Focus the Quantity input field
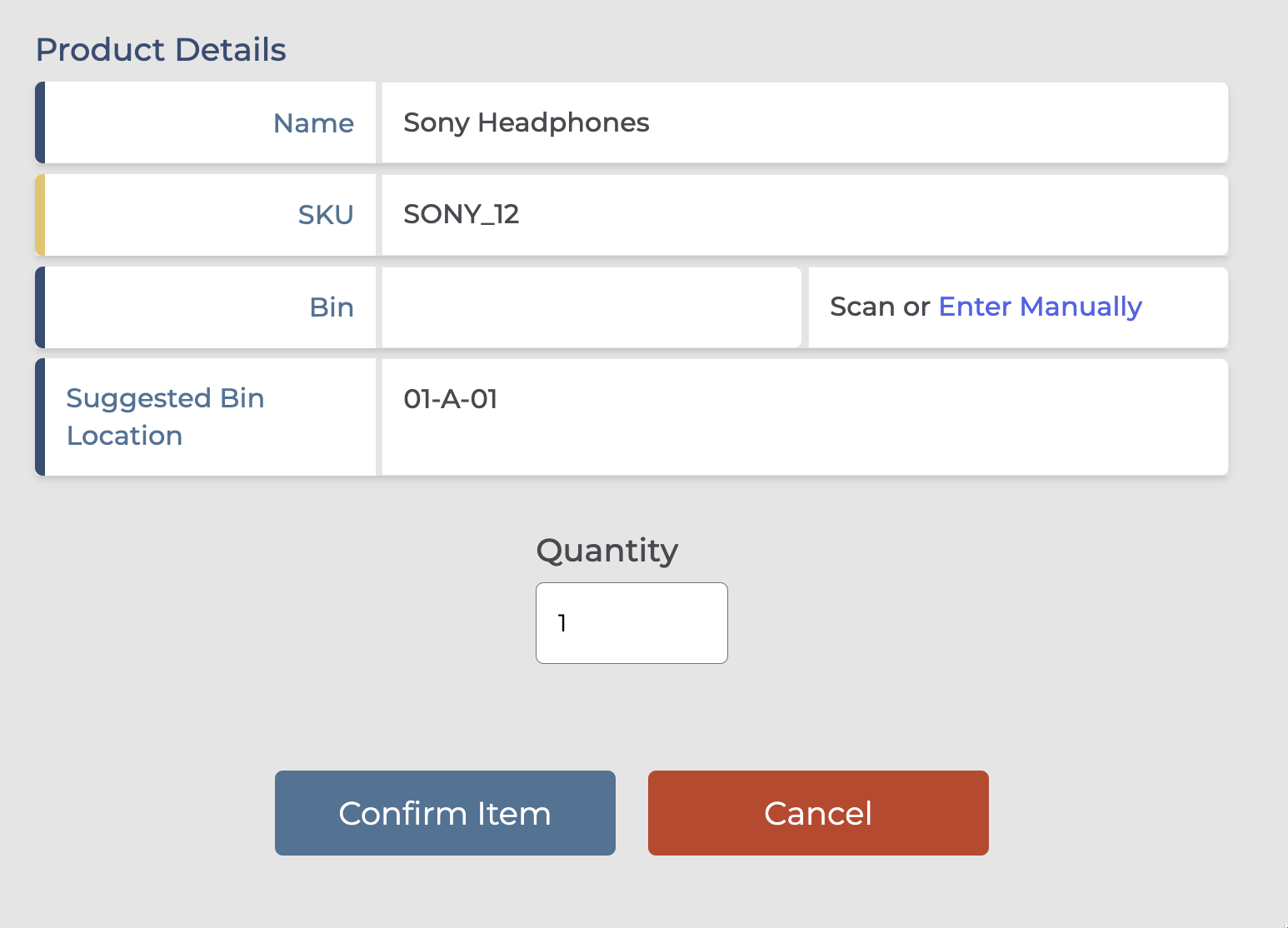 click(x=632, y=623)
